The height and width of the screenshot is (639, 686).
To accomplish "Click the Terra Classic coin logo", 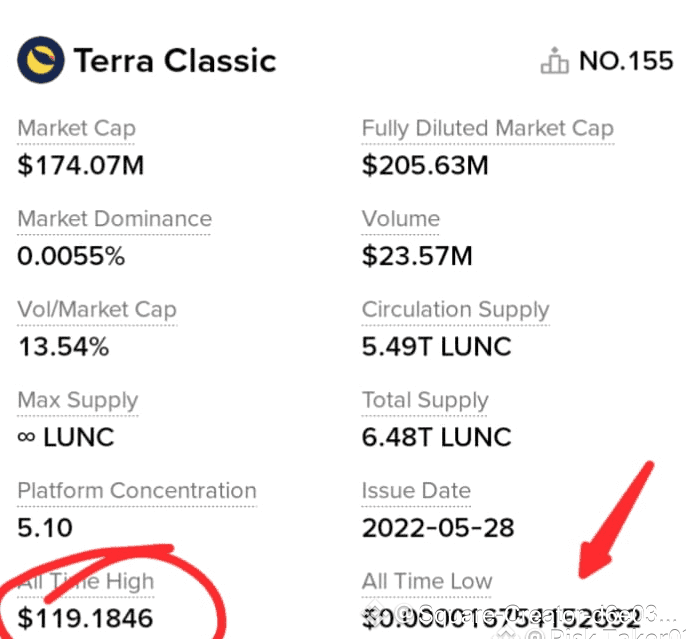I will pyautogui.click(x=40, y=61).
